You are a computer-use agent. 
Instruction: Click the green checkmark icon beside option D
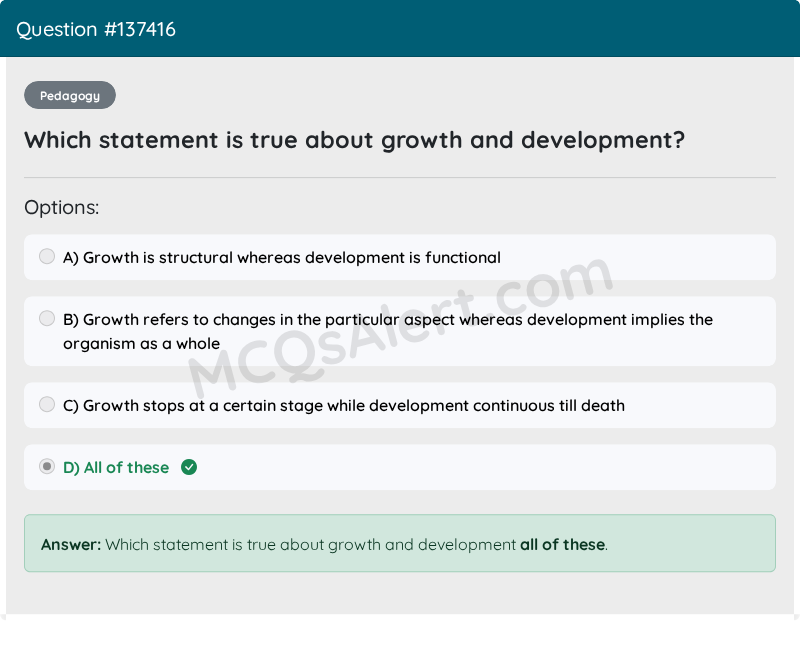189,467
